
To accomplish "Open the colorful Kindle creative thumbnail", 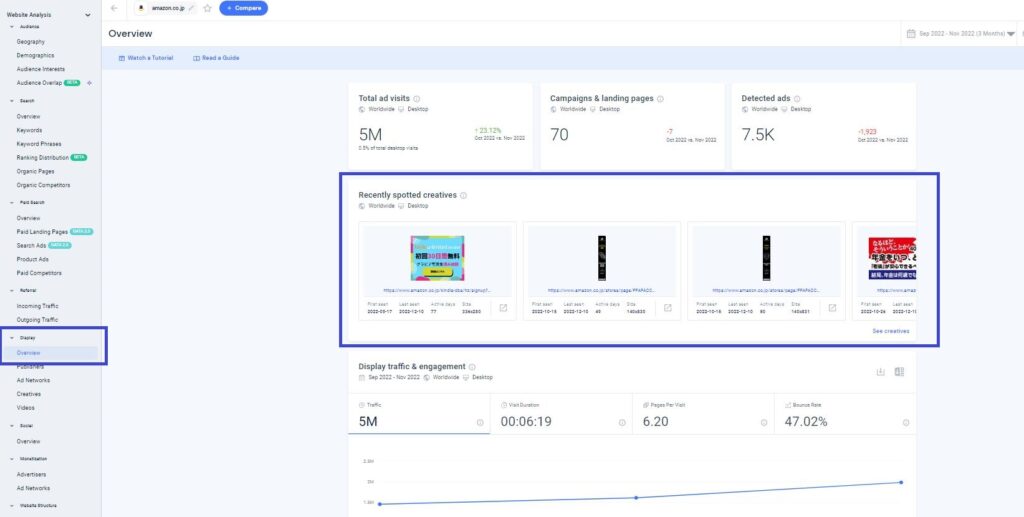I will pos(438,259).
